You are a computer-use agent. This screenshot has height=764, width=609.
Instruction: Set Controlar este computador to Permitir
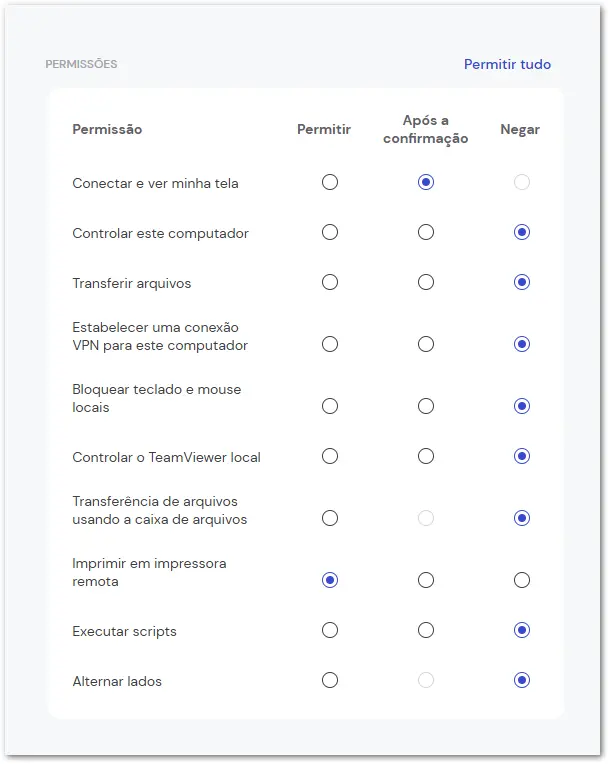click(330, 232)
